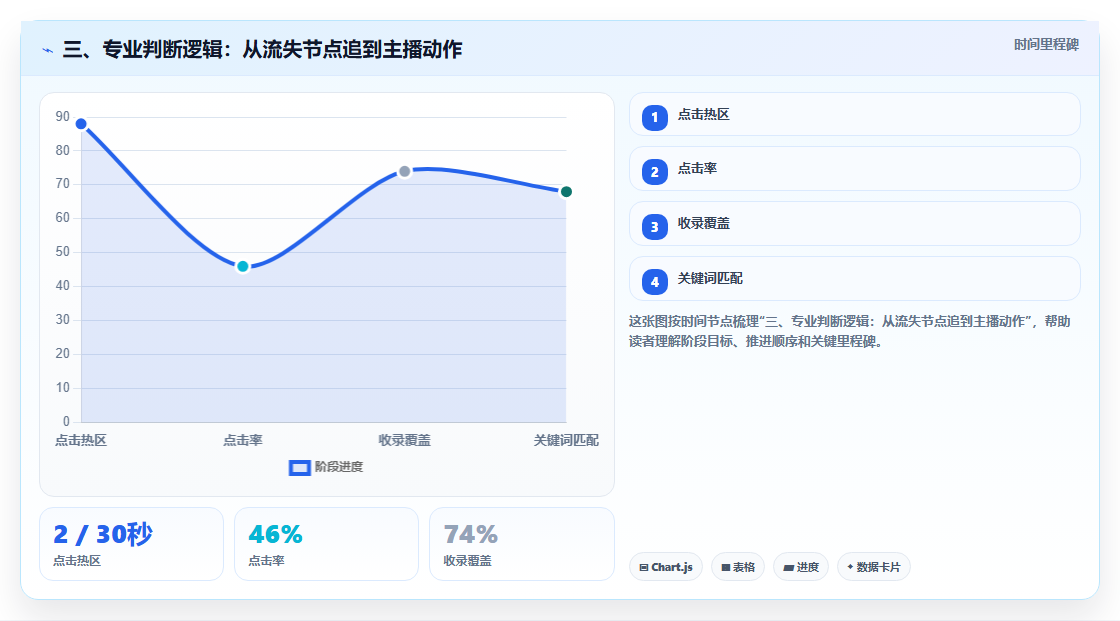Click the 阶段进度 legend text
Image resolution: width=1120 pixels, height=621 pixels.
[339, 467]
